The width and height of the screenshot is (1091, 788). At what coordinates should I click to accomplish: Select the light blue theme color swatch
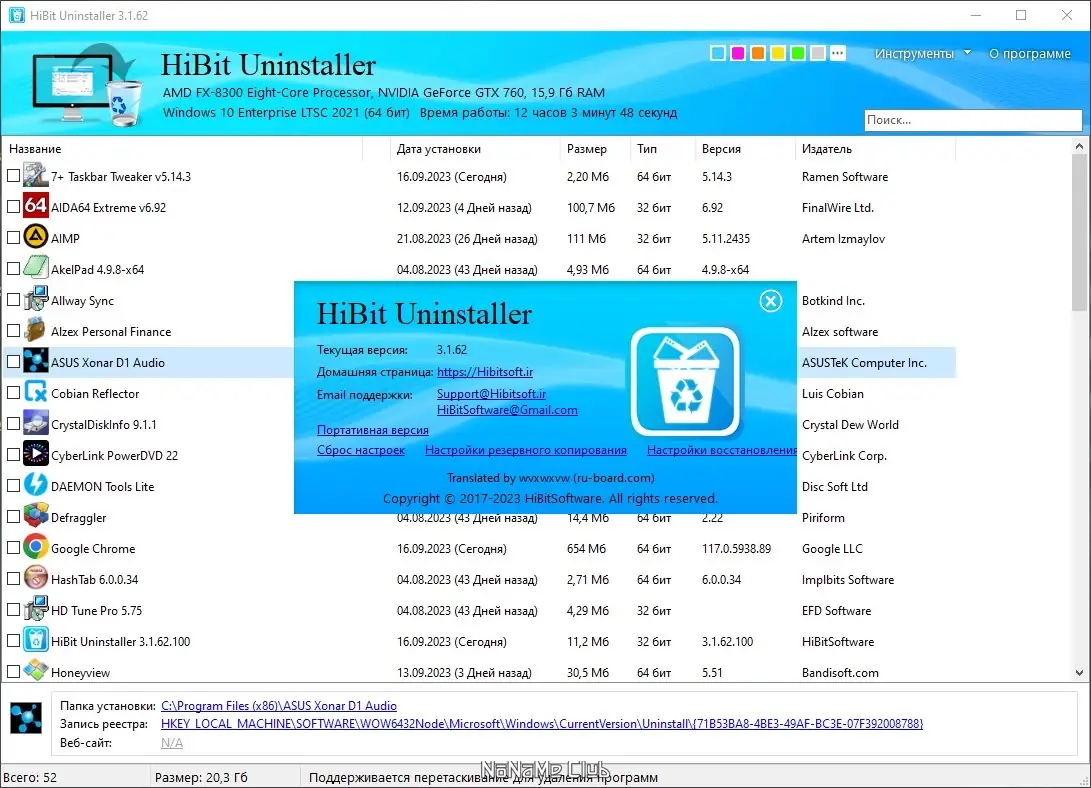718,53
